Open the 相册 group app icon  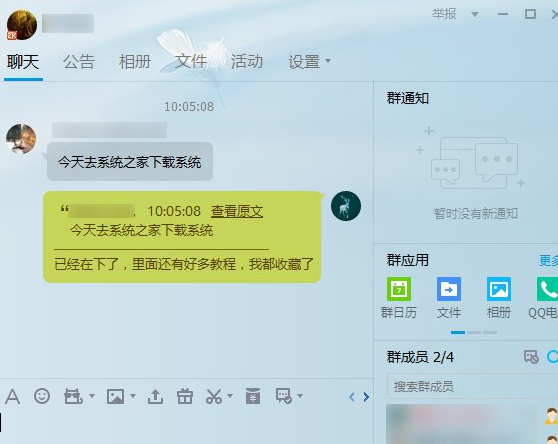pyautogui.click(x=499, y=289)
